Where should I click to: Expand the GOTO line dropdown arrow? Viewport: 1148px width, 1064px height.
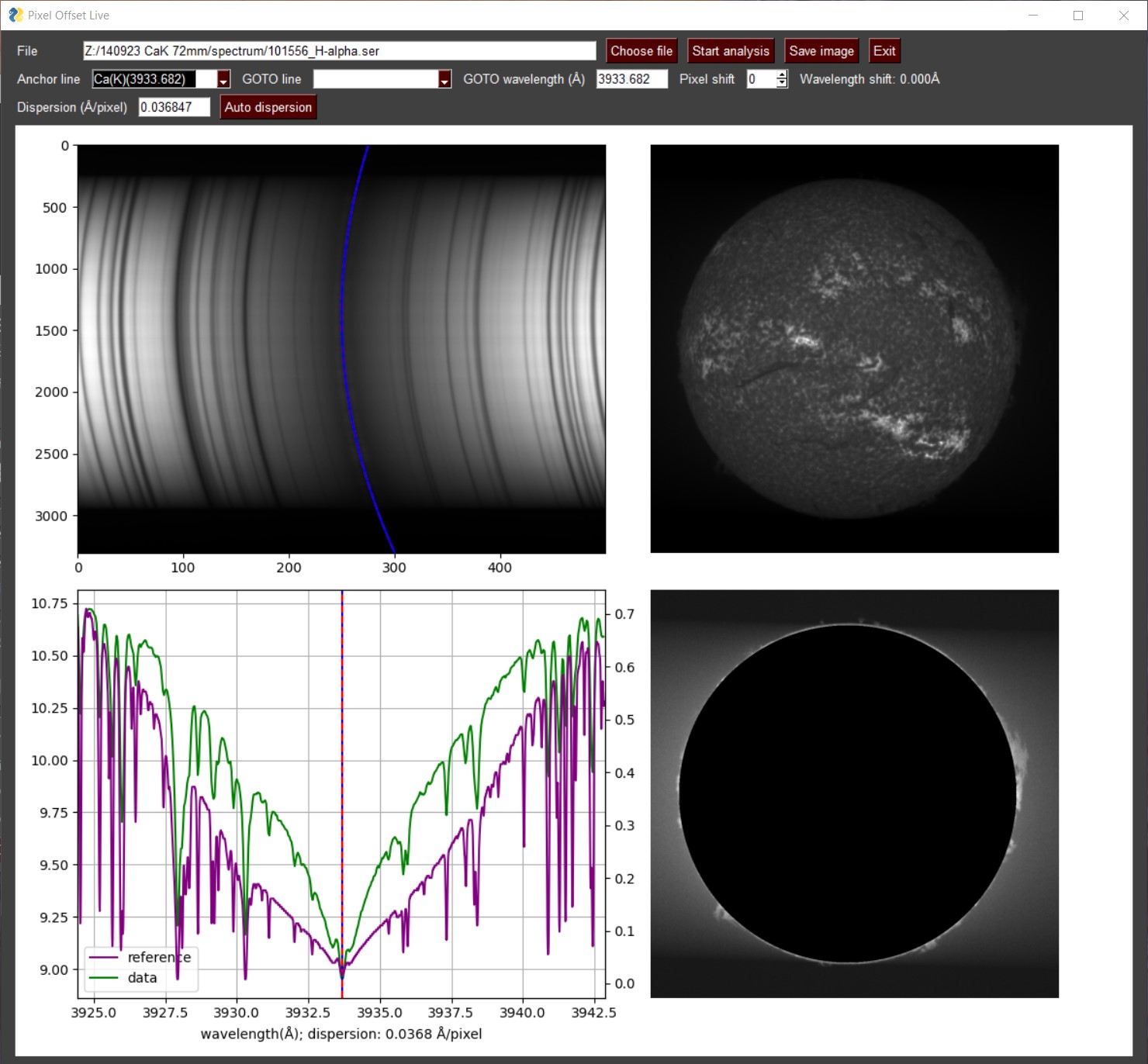pos(444,79)
